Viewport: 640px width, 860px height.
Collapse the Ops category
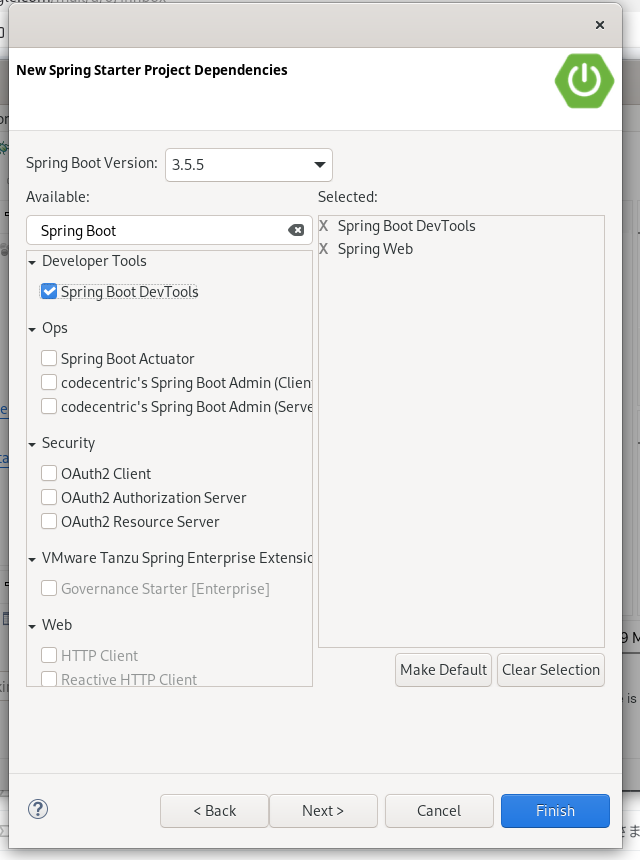32,330
